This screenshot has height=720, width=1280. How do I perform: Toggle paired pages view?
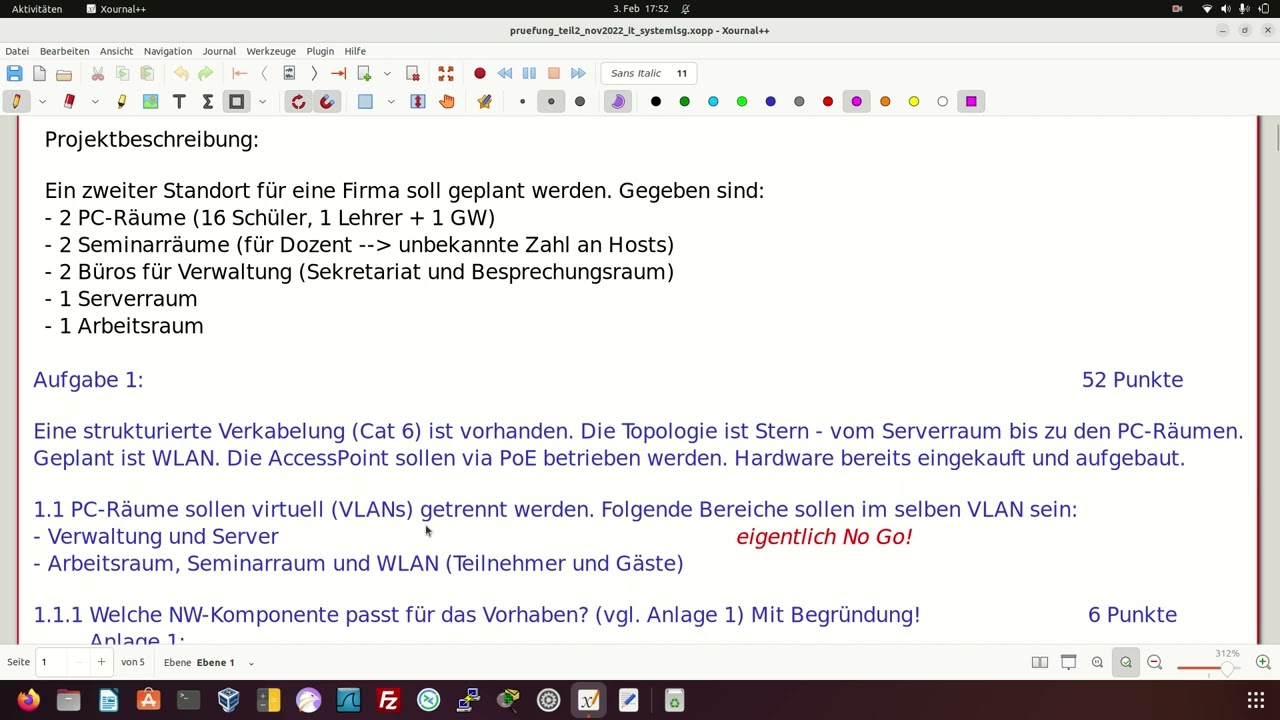pyautogui.click(x=1040, y=662)
